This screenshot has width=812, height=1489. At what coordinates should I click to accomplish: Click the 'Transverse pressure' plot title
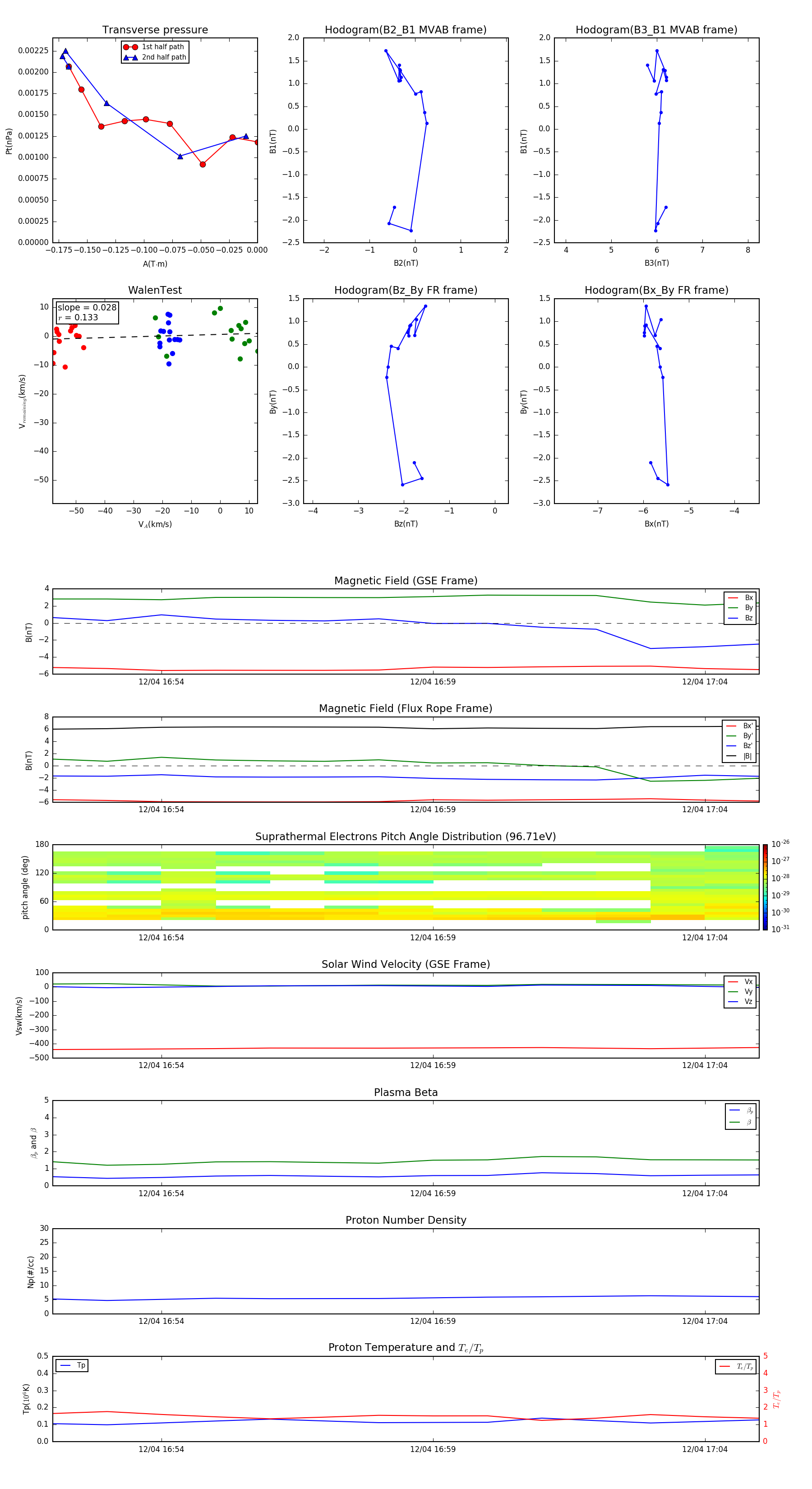[155, 30]
